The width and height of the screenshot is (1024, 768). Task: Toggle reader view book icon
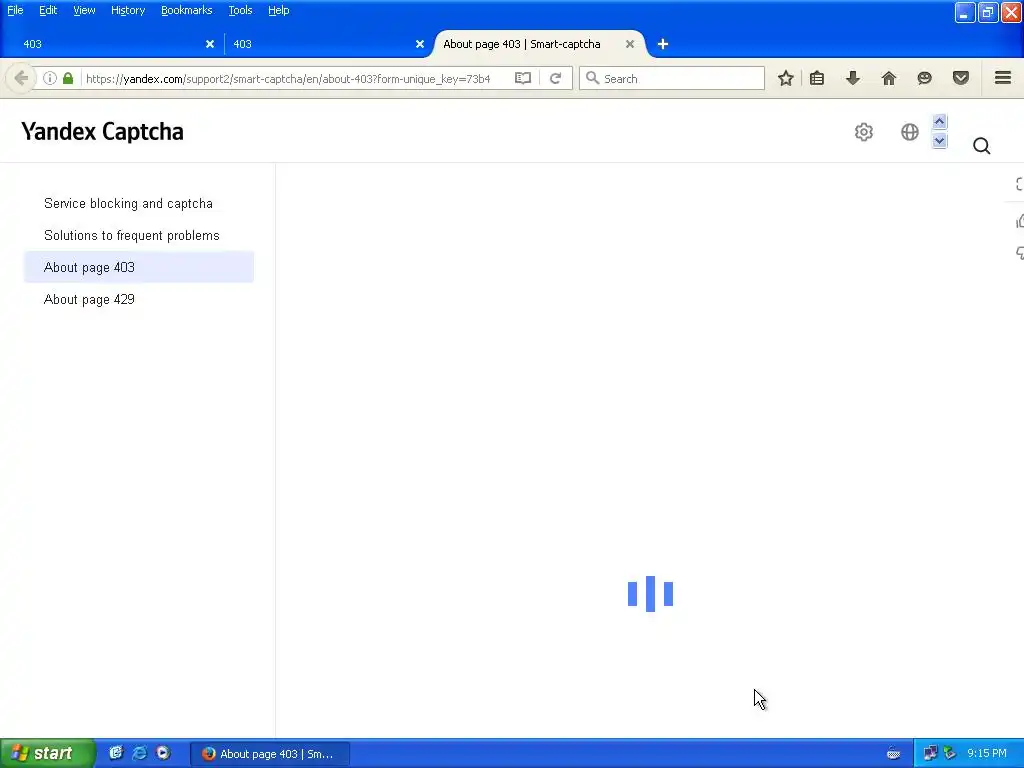(522, 78)
